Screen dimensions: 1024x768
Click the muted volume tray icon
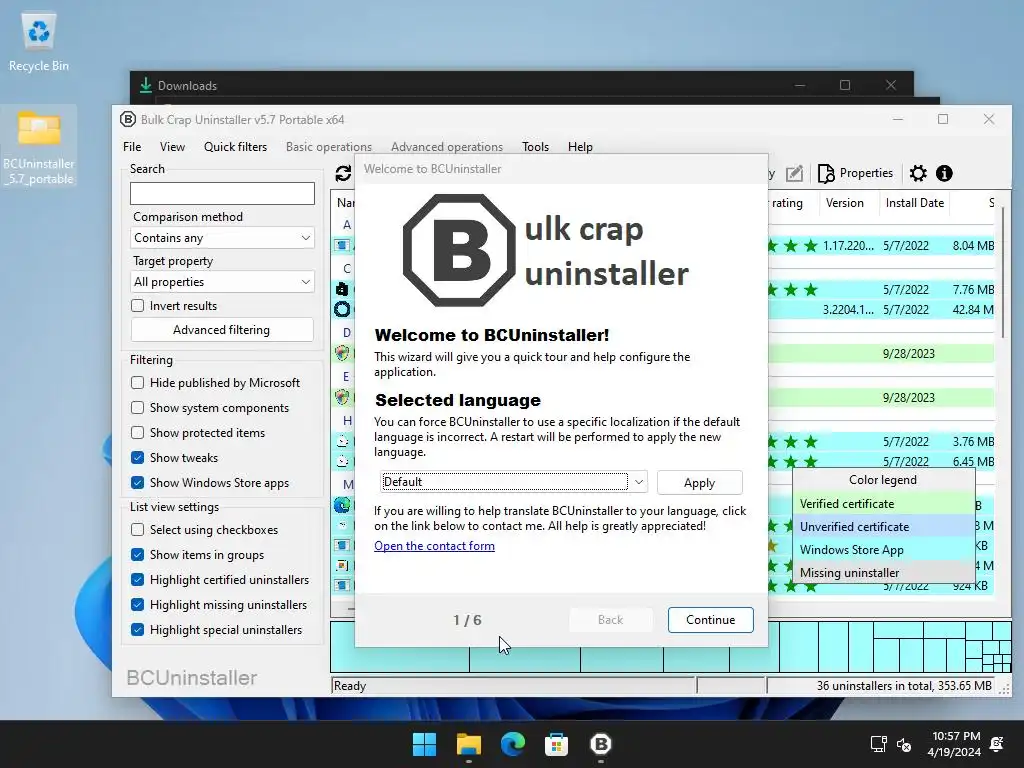click(x=904, y=744)
